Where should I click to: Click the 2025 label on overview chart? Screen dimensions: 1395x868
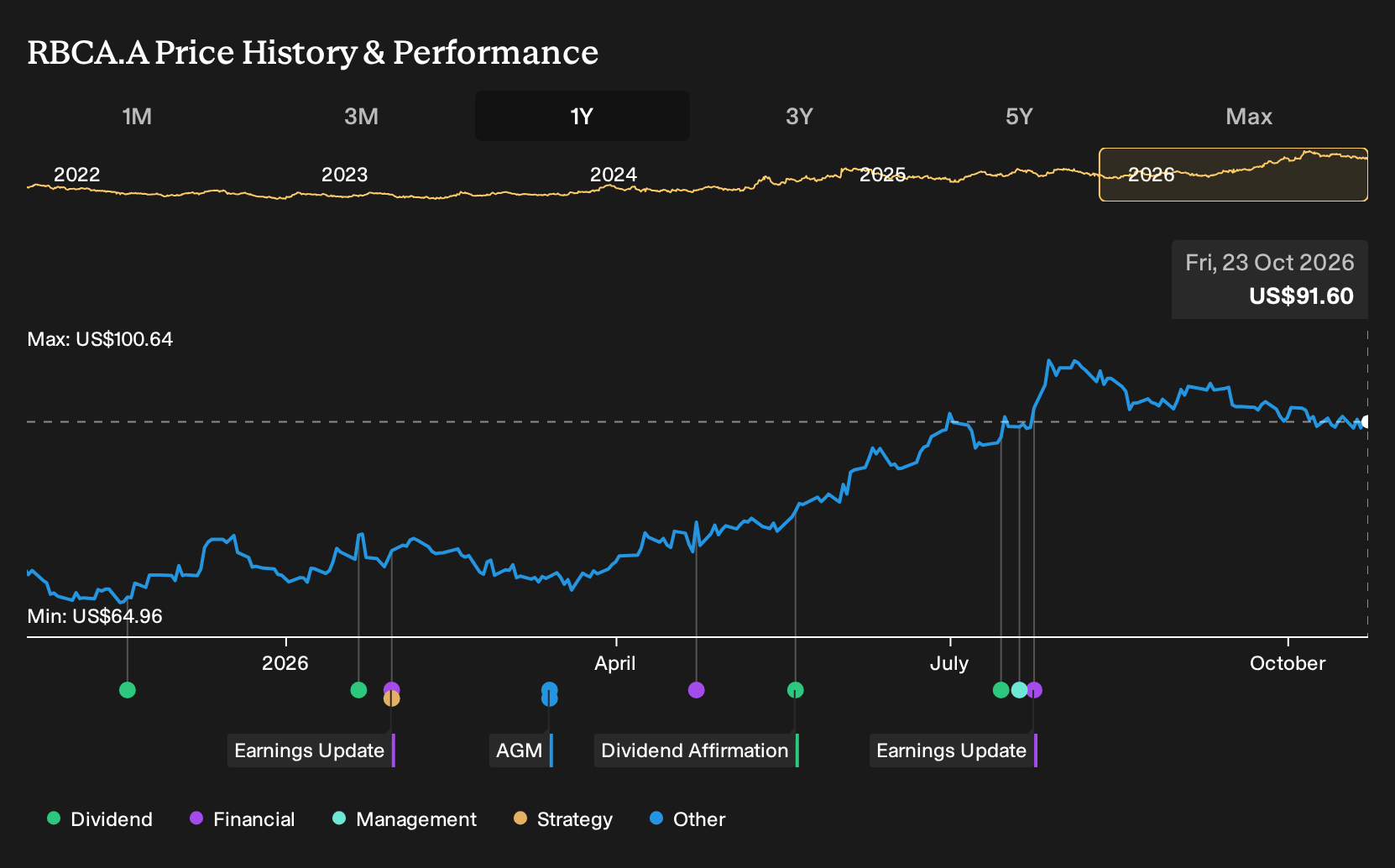[x=883, y=175]
